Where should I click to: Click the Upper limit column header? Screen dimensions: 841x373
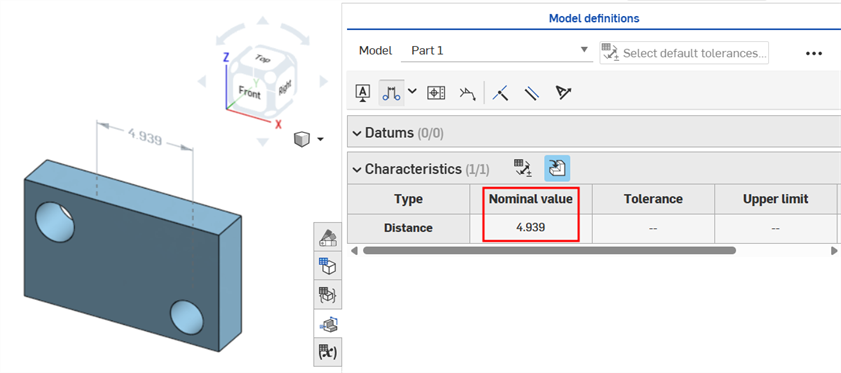[x=776, y=199]
